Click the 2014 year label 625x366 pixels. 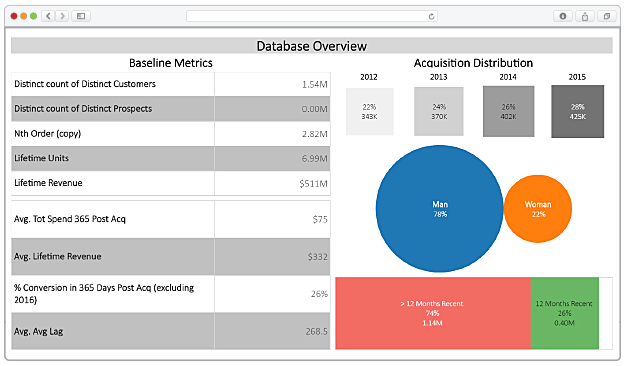(x=508, y=77)
